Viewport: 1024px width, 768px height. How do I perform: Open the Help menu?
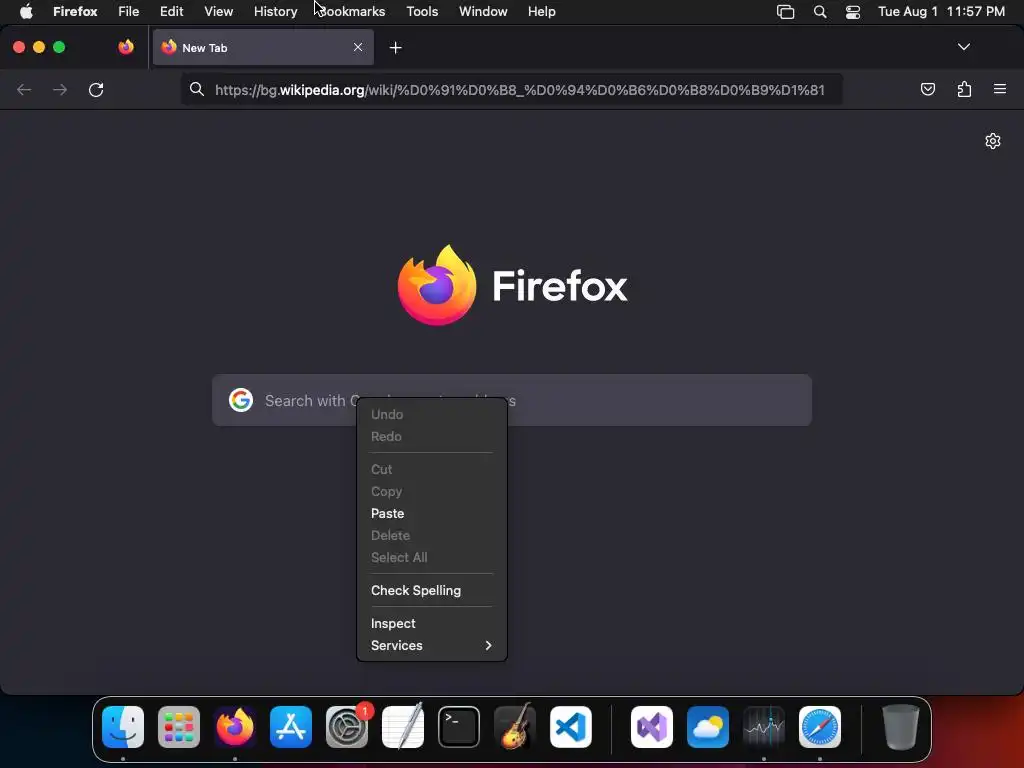click(x=541, y=11)
